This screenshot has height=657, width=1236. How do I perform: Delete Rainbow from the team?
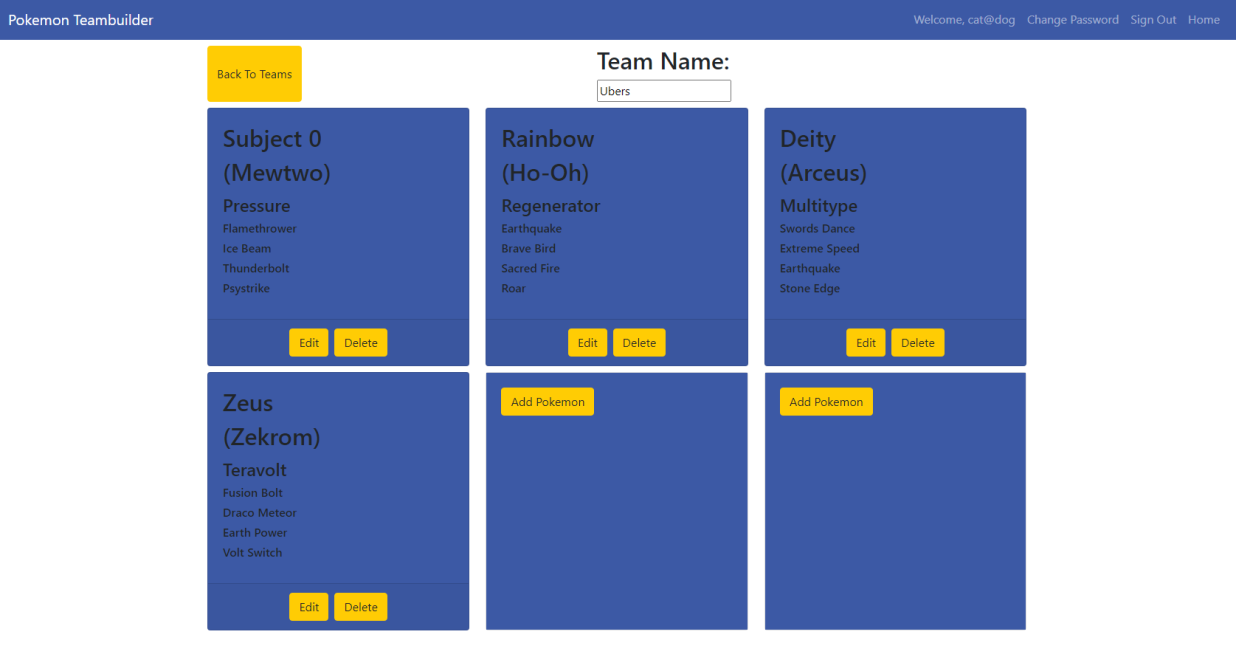pos(639,342)
